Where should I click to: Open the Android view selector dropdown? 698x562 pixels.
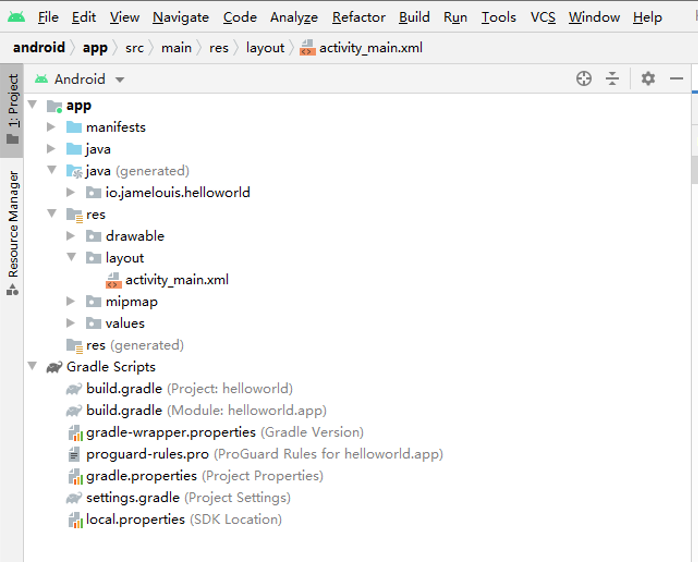click(80, 79)
